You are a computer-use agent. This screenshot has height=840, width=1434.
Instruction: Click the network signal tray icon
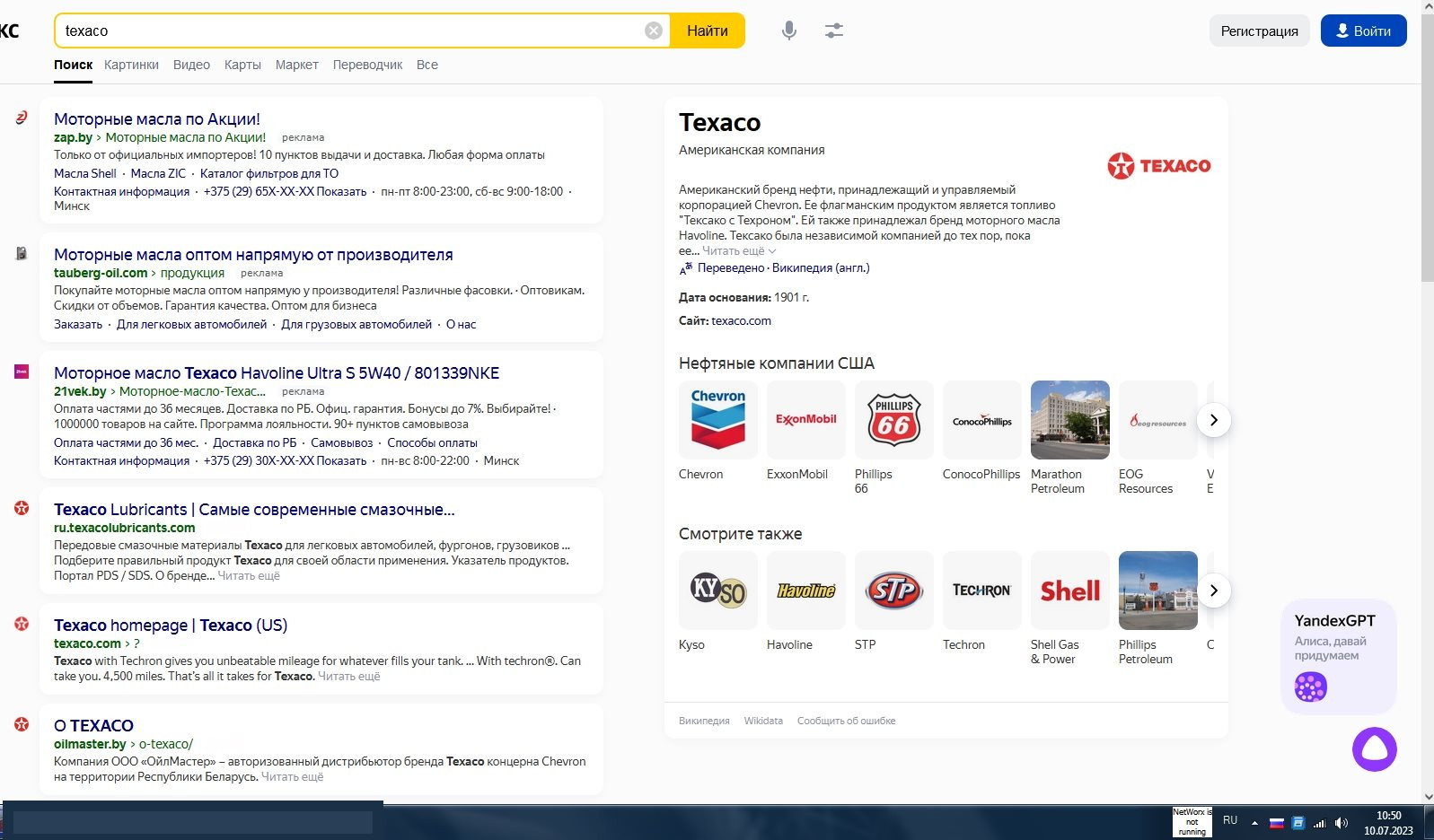point(1319,823)
